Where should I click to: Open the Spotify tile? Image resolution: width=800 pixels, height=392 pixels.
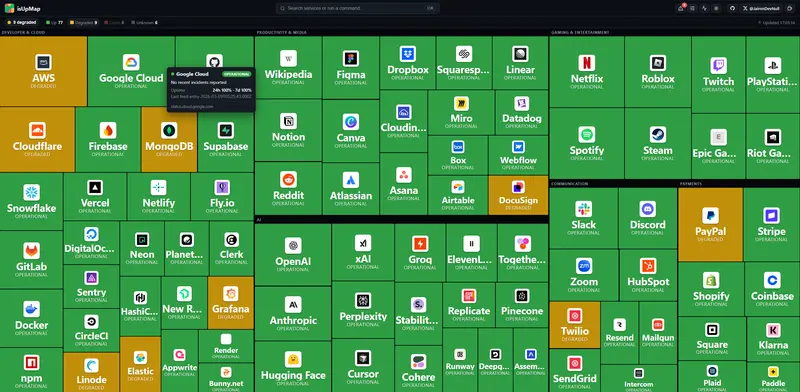coord(587,143)
